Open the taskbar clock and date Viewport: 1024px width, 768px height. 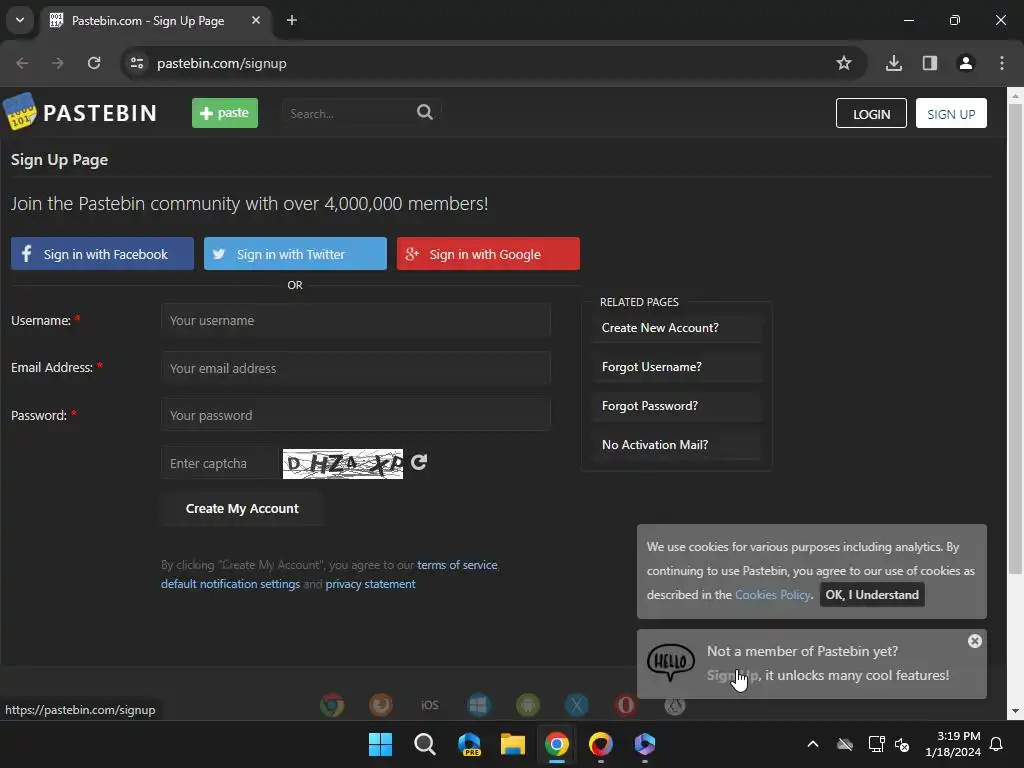(953, 744)
